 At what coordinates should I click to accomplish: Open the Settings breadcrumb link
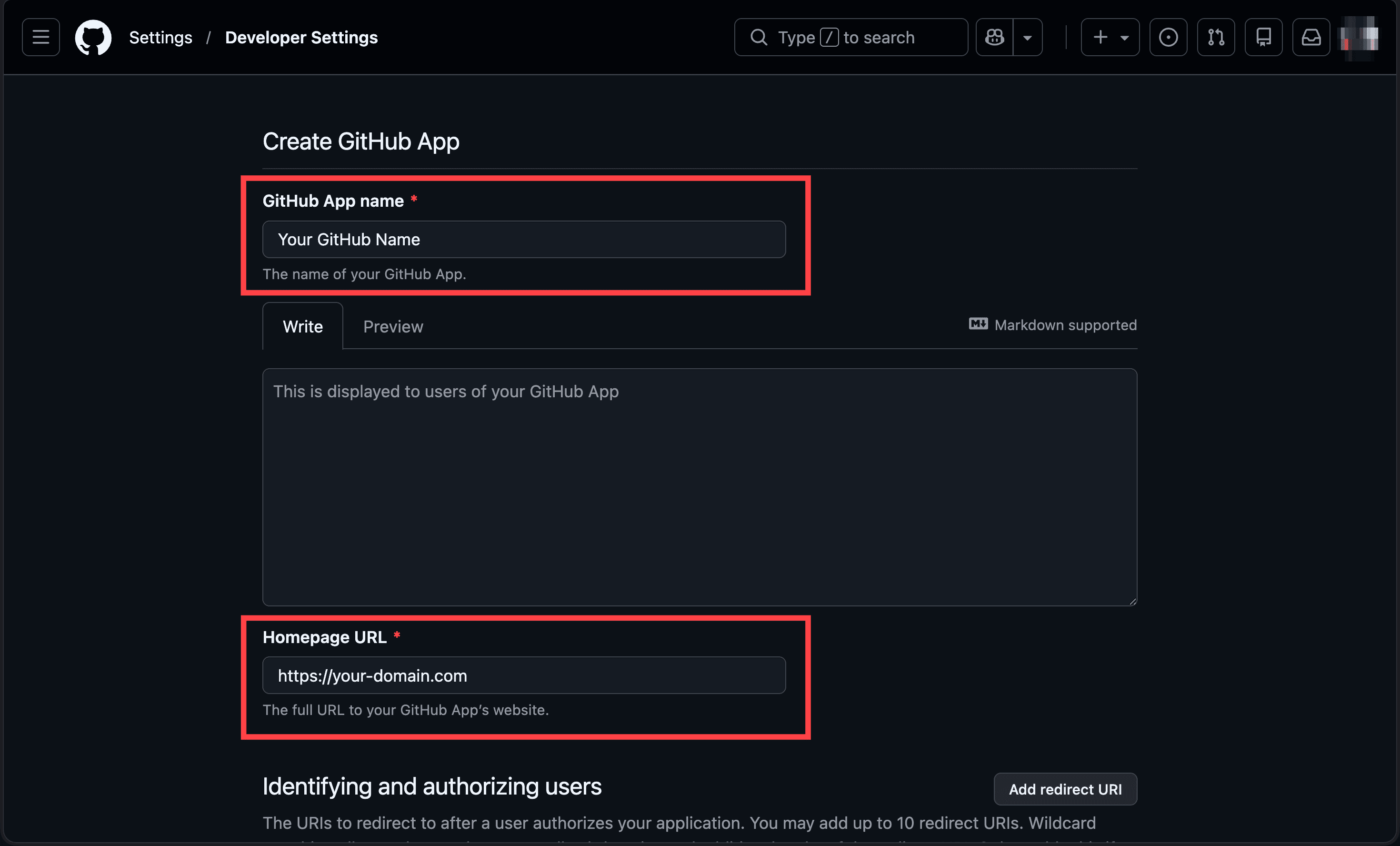[160, 38]
